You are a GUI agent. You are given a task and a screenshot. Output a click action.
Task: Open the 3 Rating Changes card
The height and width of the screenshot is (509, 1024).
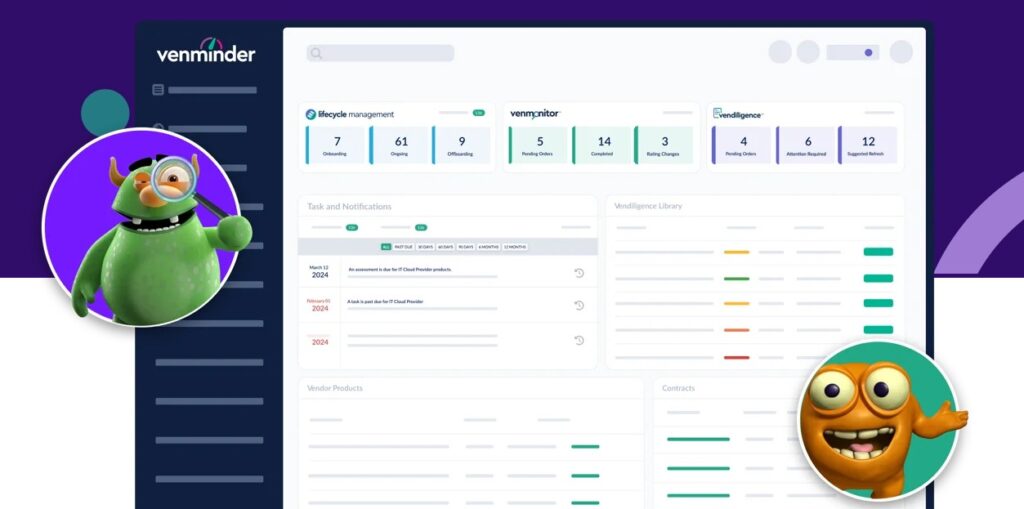tap(664, 145)
